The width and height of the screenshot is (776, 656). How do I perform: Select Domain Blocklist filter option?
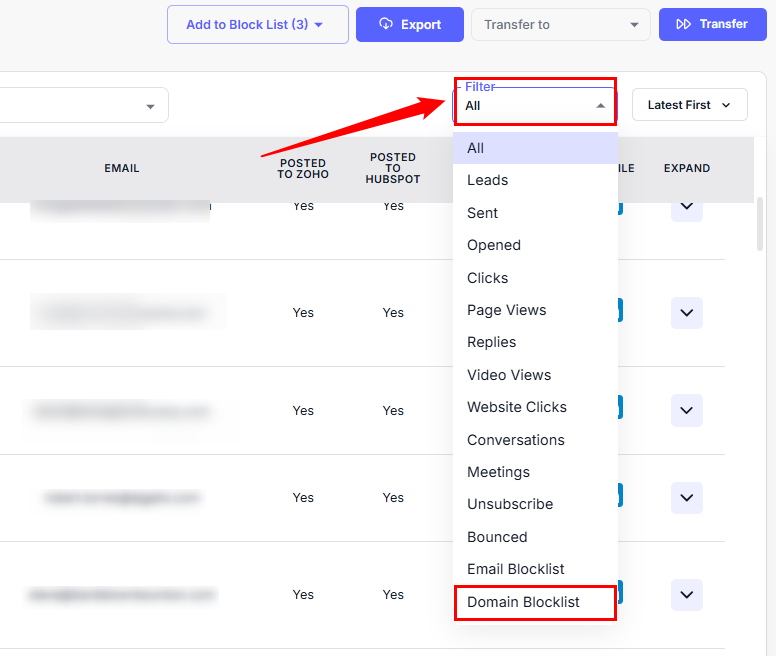pyautogui.click(x=523, y=602)
